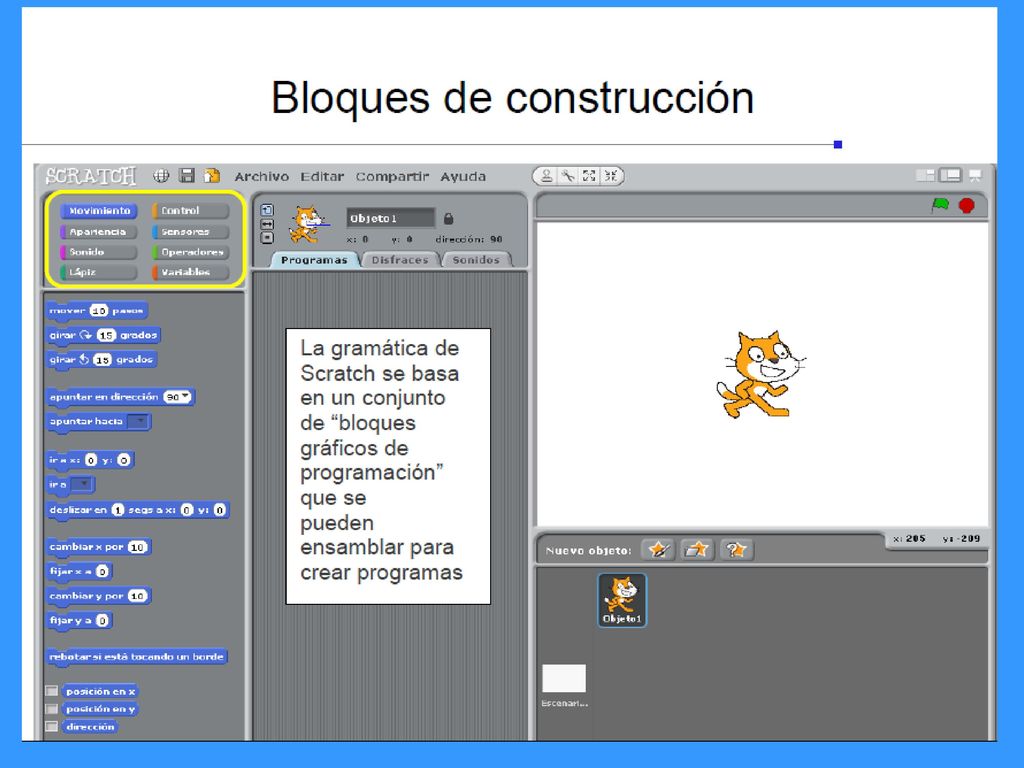Click the 'rebotar si está tocando un borde' block
The image size is (1024, 768).
pos(136,656)
